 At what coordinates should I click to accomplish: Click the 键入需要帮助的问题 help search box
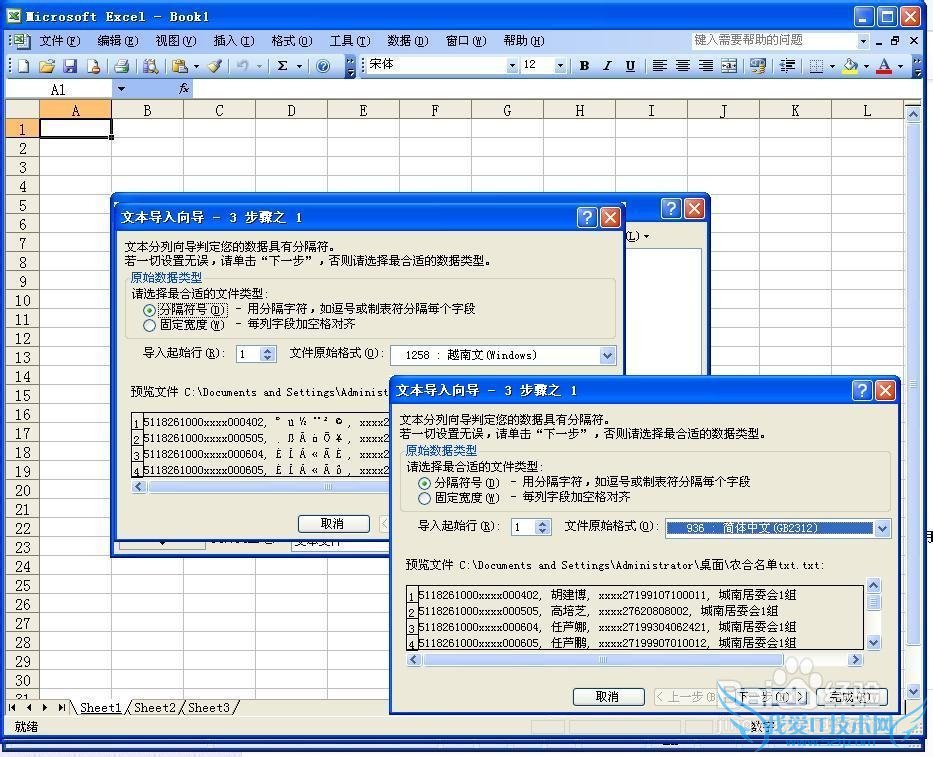774,40
